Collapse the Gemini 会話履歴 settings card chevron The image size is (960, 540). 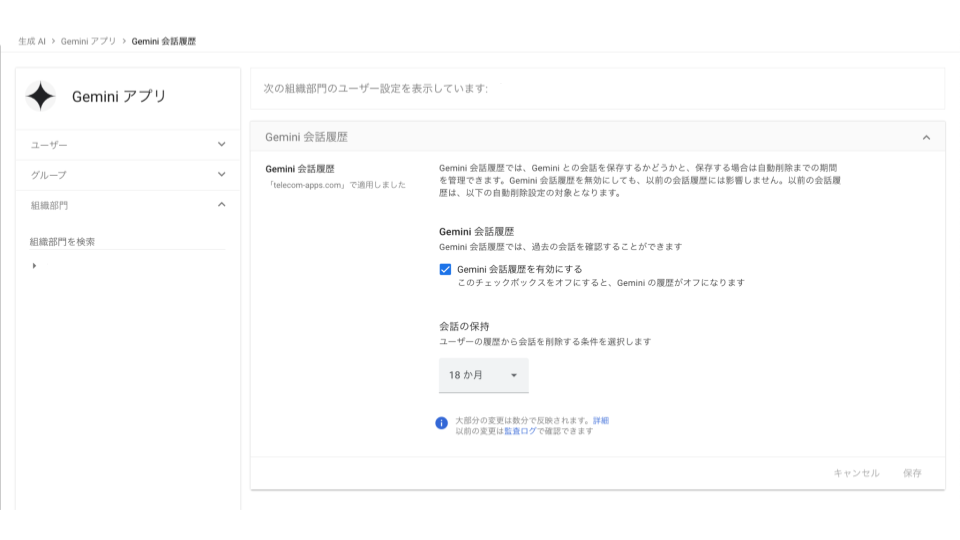[926, 137]
